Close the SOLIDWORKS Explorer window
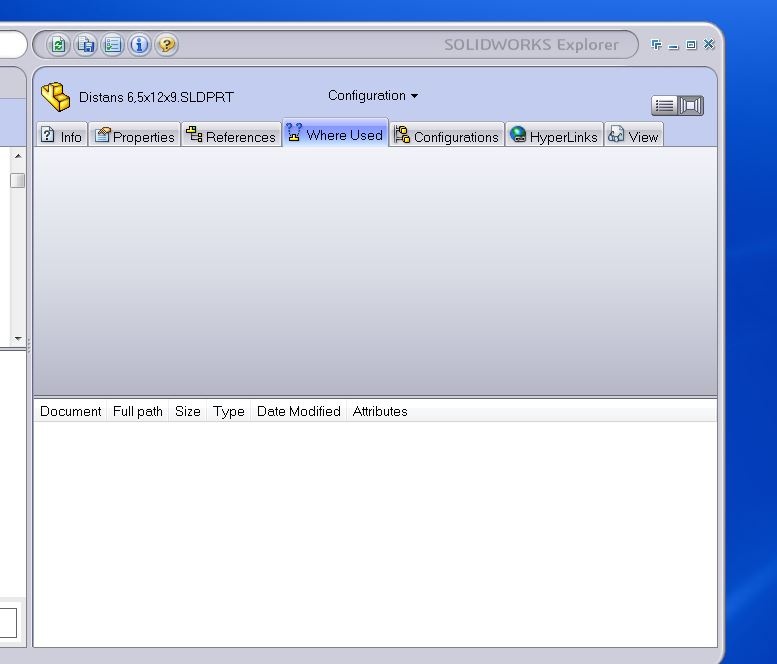777x664 pixels. pos(709,44)
